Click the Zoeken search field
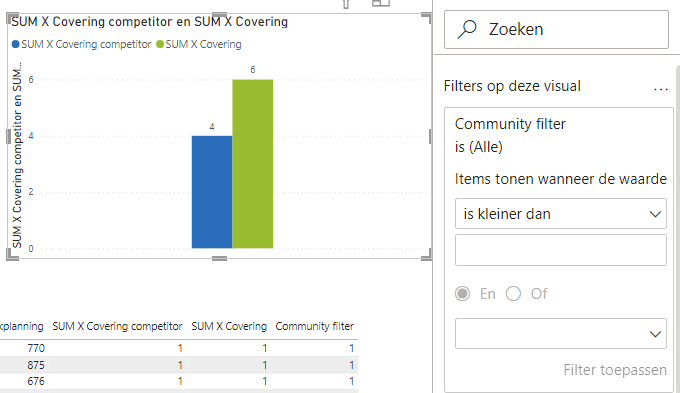This screenshot has width=680, height=393. pos(556,29)
